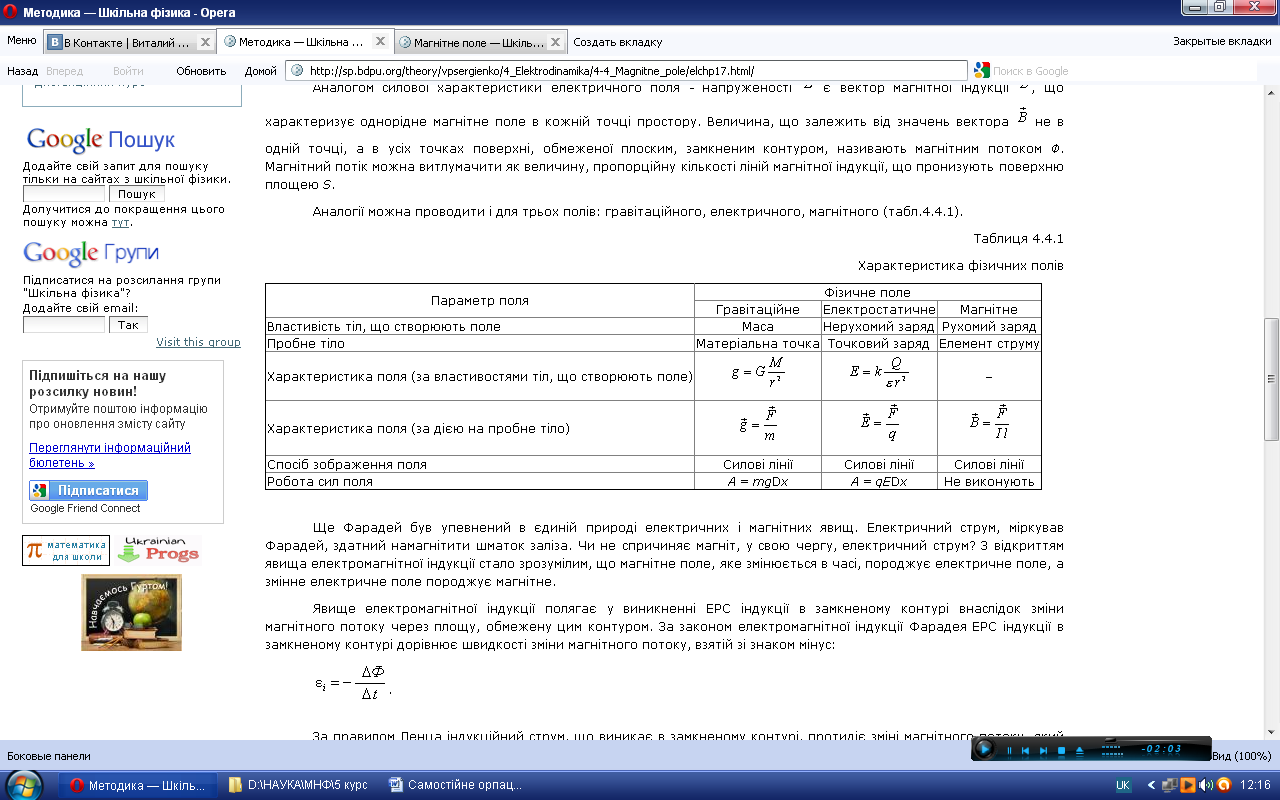Go back with the "Назад" button
The width and height of the screenshot is (1280, 800).
[22, 71]
